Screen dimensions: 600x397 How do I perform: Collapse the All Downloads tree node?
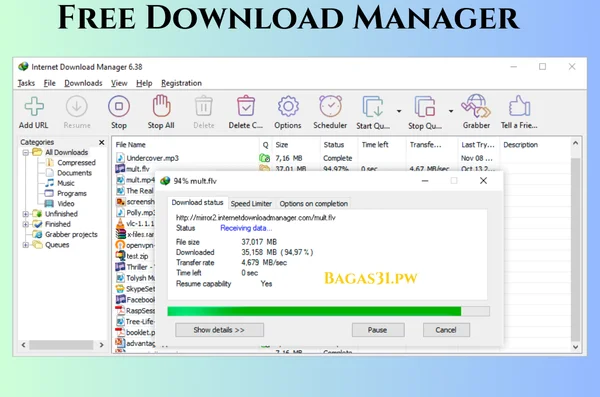(26, 153)
